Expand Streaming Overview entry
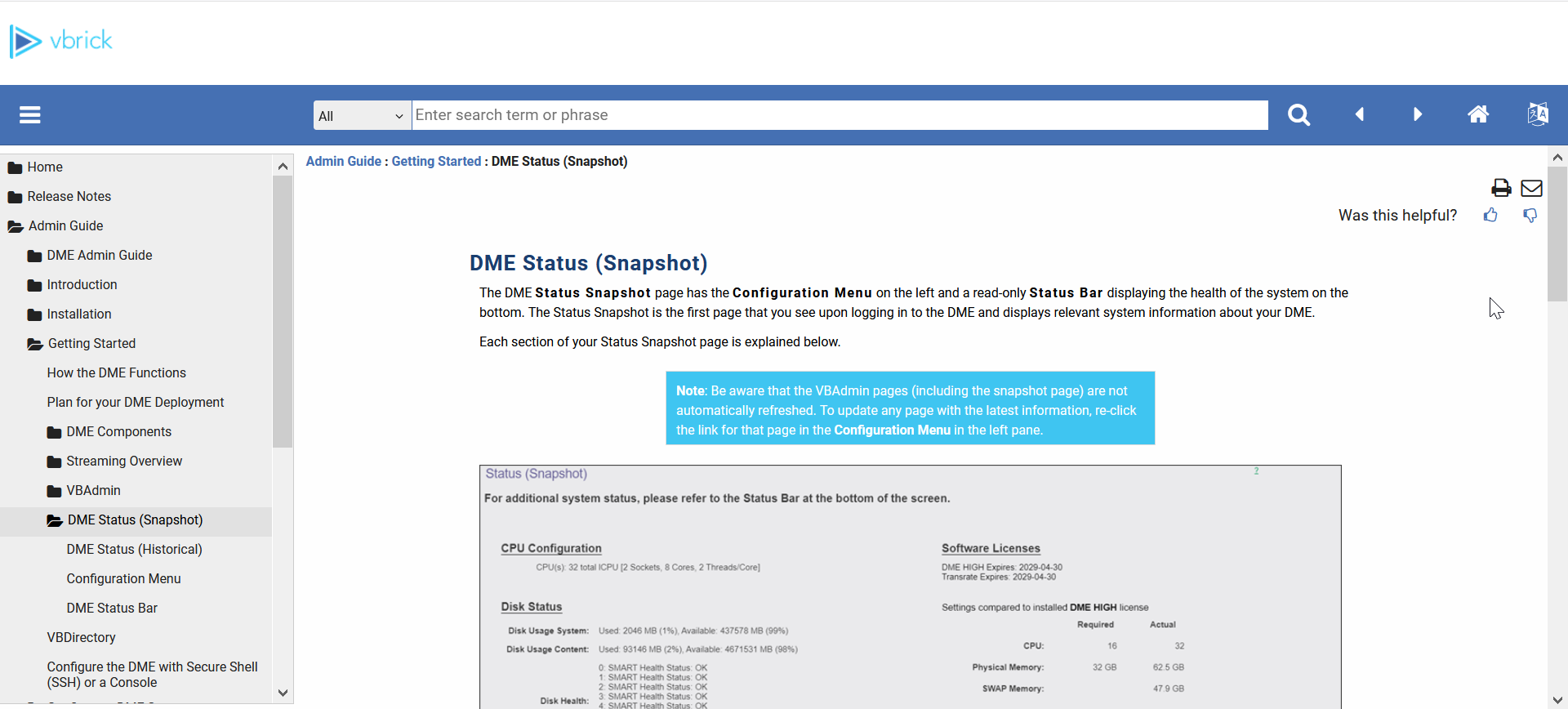This screenshot has height=709, width=1568. click(x=124, y=461)
